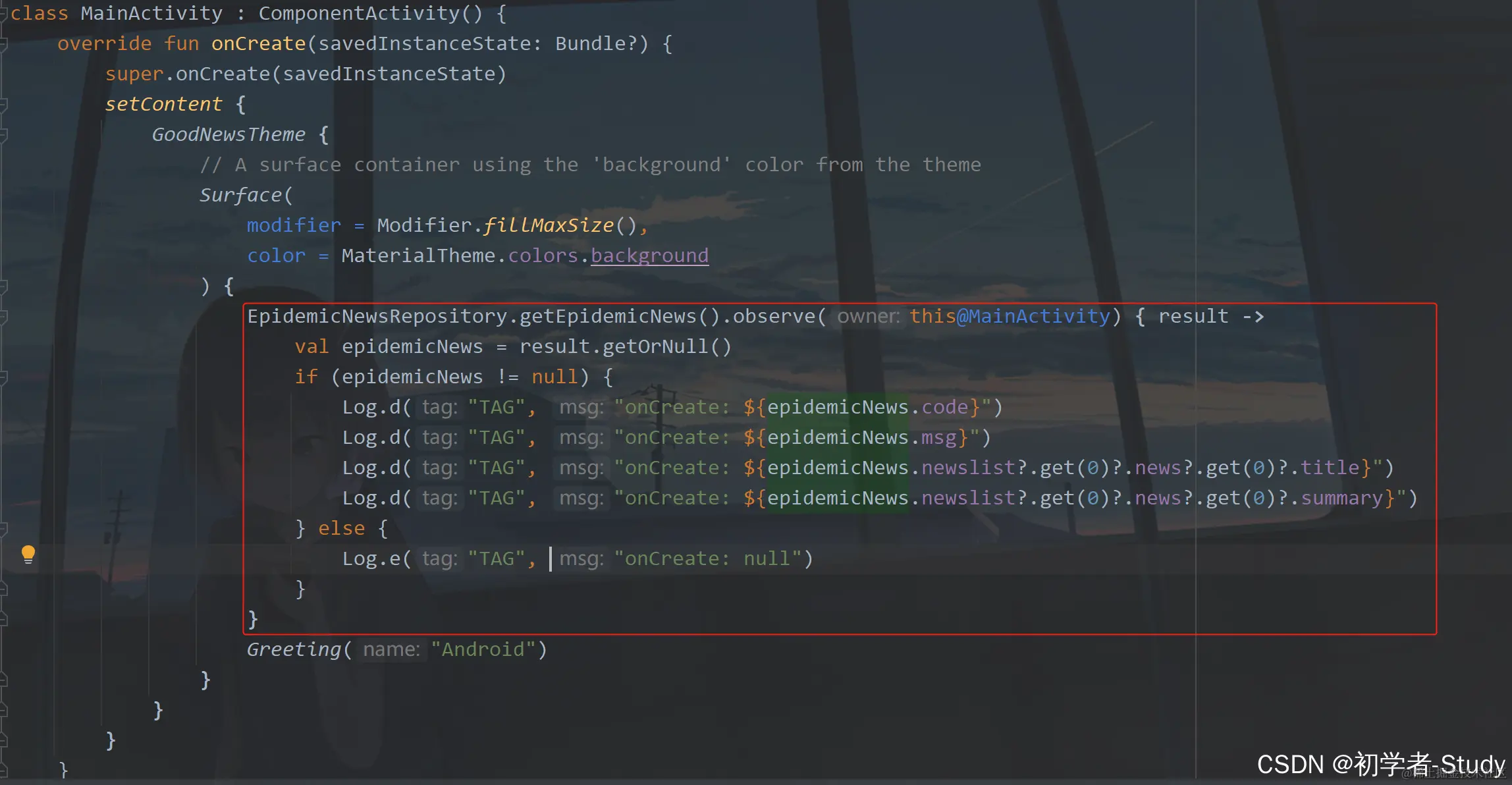
Task: Click the Log.e call in else branch
Action: click(371, 558)
